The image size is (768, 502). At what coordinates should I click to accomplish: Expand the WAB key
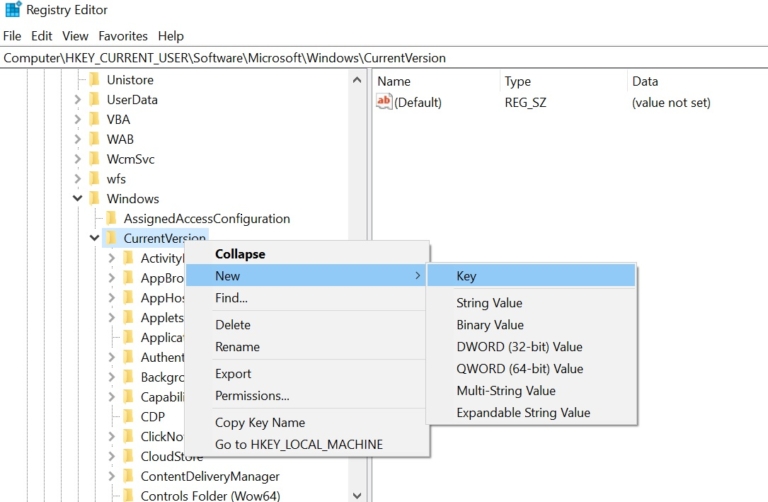point(77,139)
